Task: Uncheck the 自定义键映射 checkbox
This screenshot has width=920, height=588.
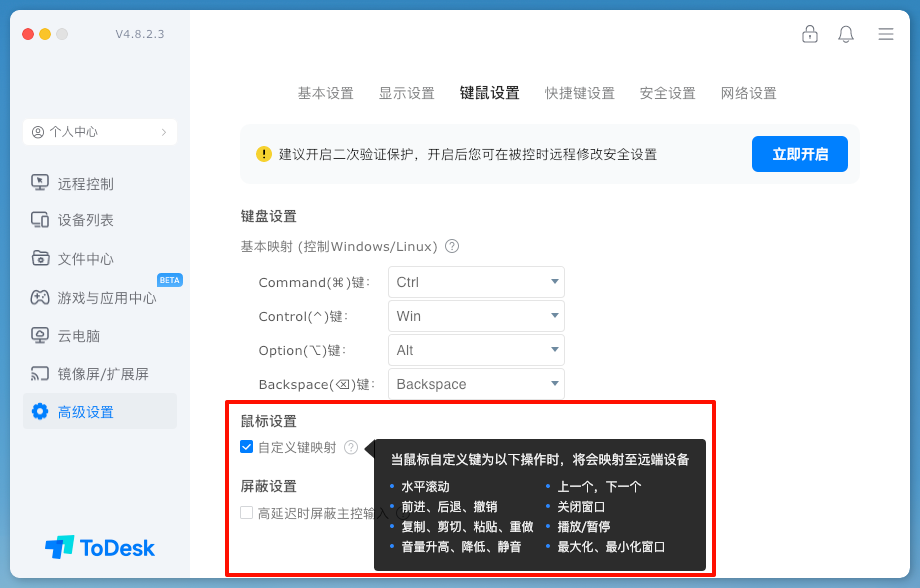Action: (x=247, y=447)
